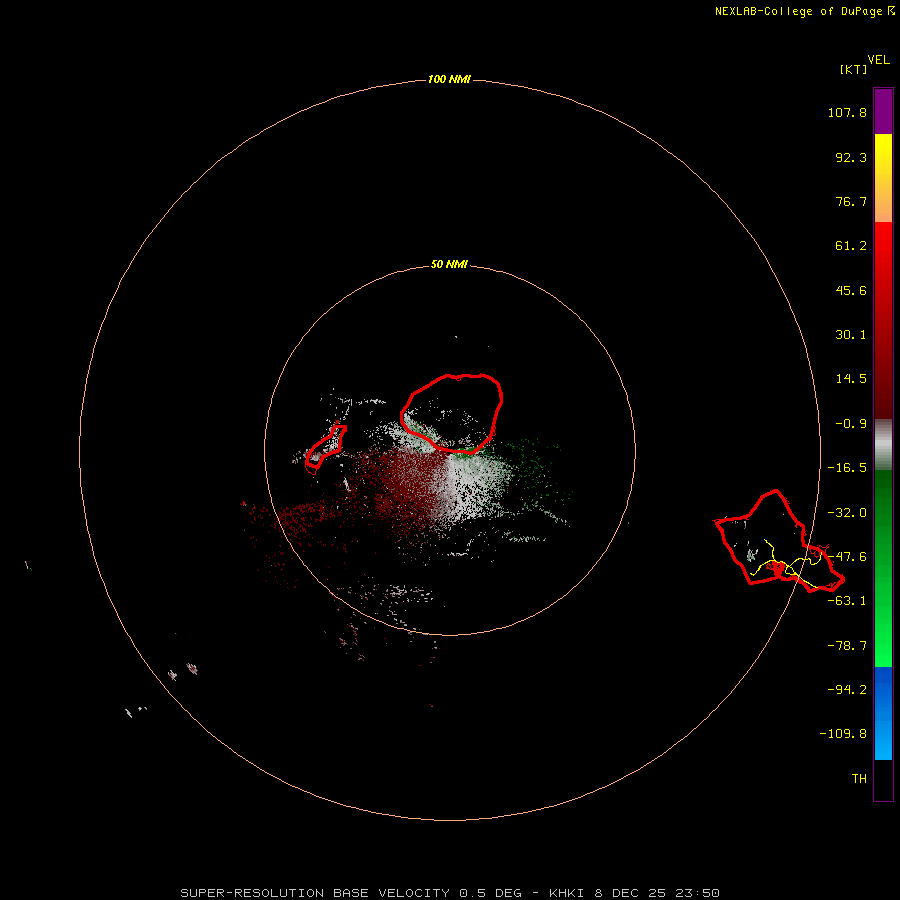
Task: Select the -78.7 velocity scale value
Action: pyautogui.click(x=847, y=646)
